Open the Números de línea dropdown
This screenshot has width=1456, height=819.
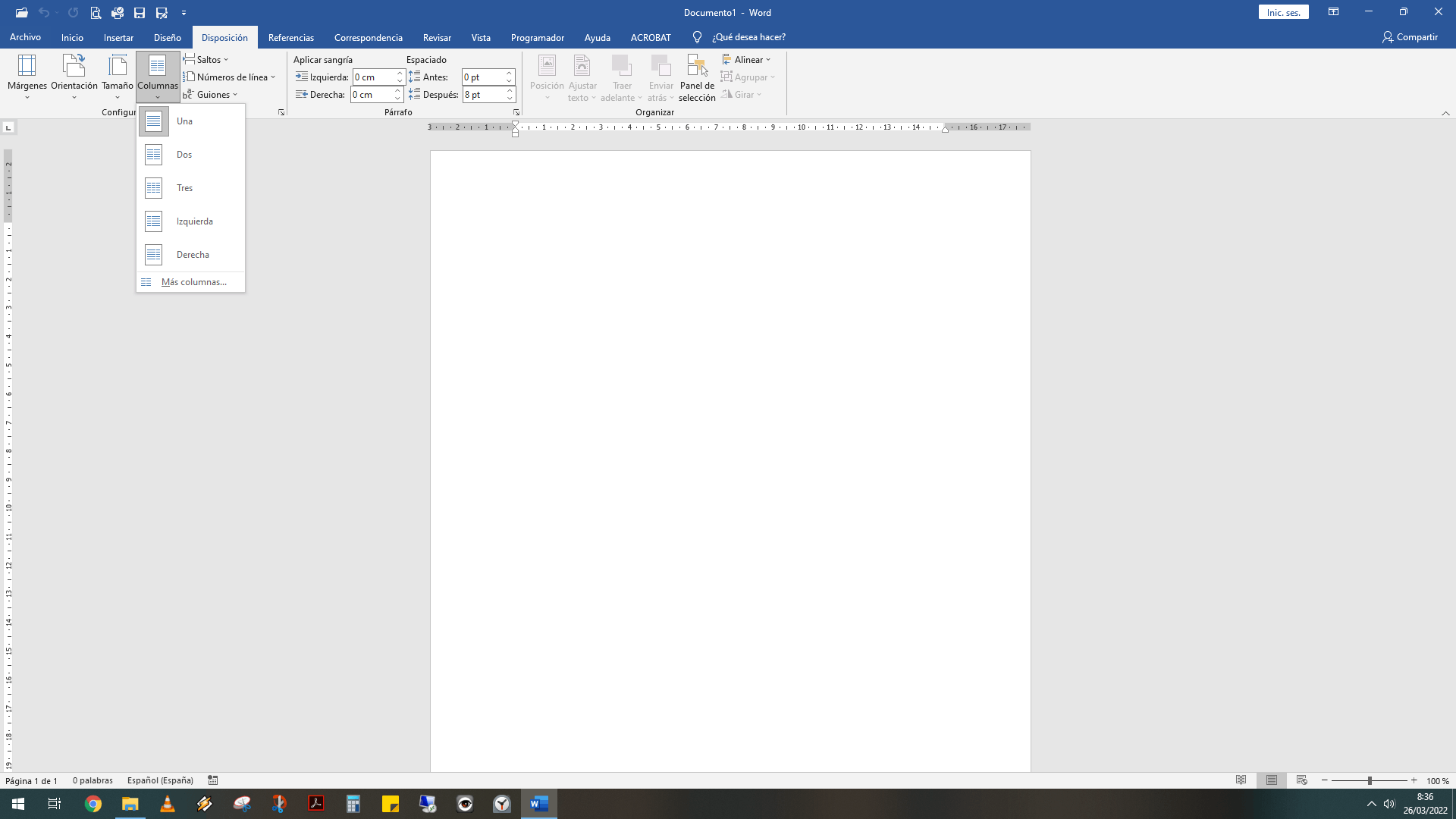click(229, 77)
